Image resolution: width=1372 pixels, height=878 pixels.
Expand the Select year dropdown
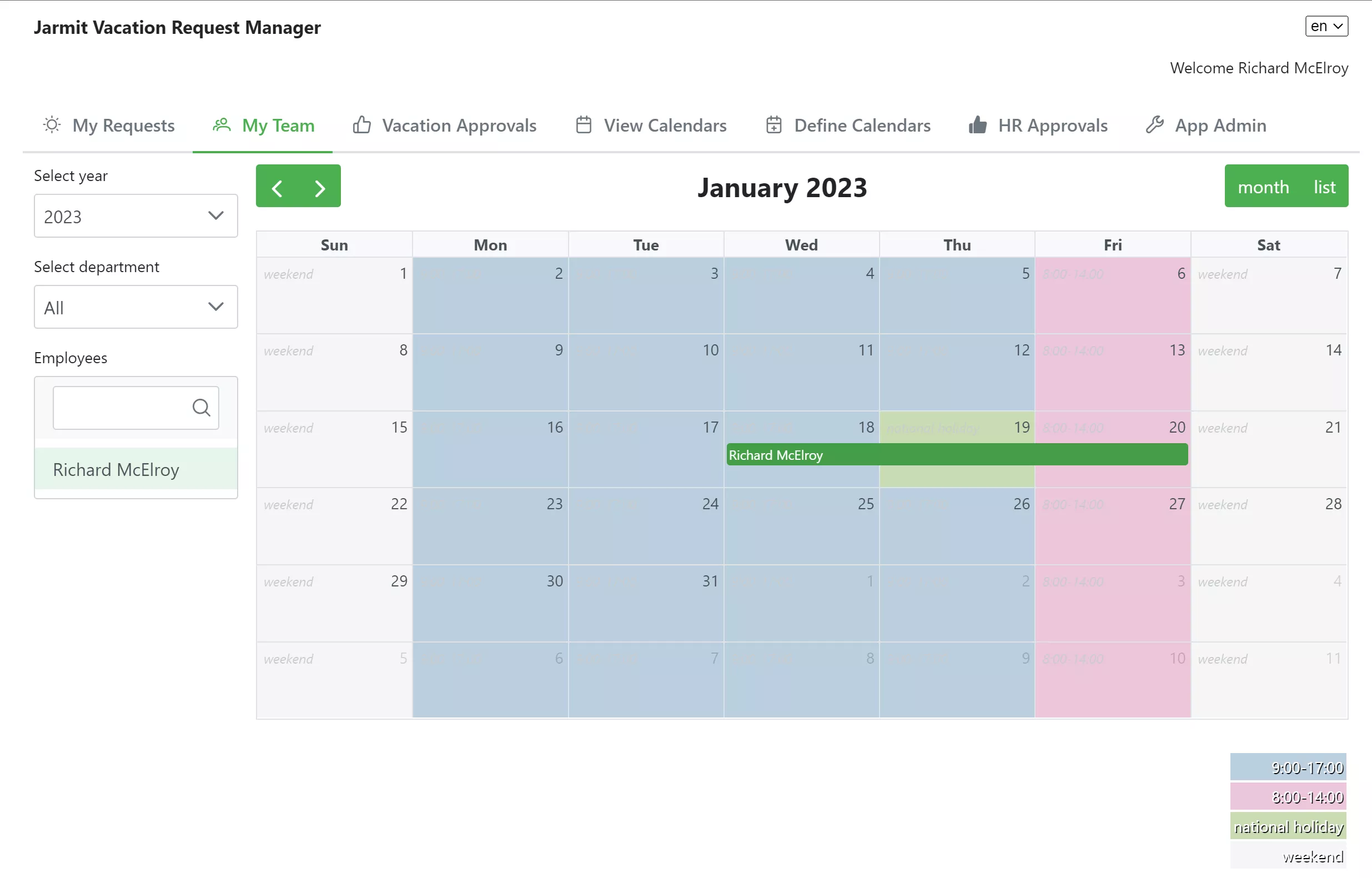point(135,216)
